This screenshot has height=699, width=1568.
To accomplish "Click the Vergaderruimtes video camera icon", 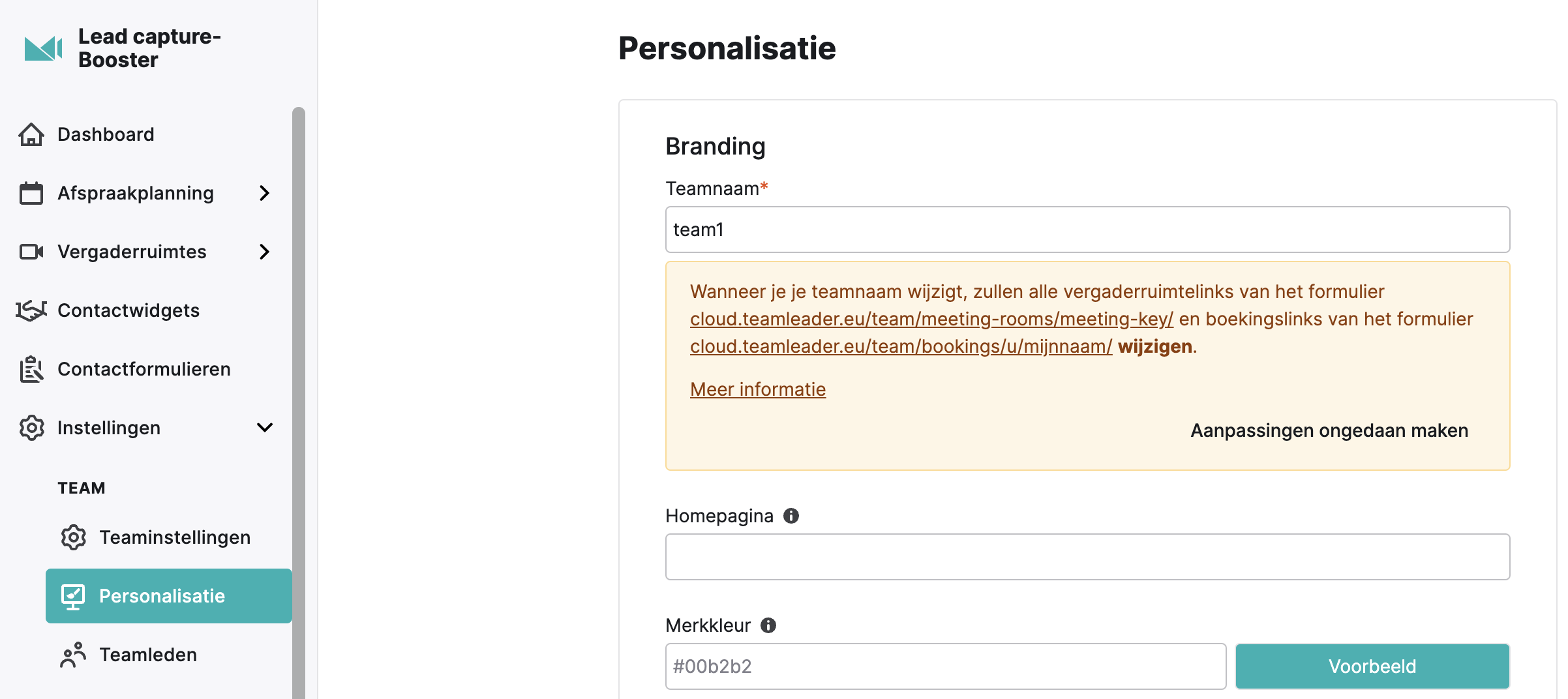I will (x=31, y=252).
